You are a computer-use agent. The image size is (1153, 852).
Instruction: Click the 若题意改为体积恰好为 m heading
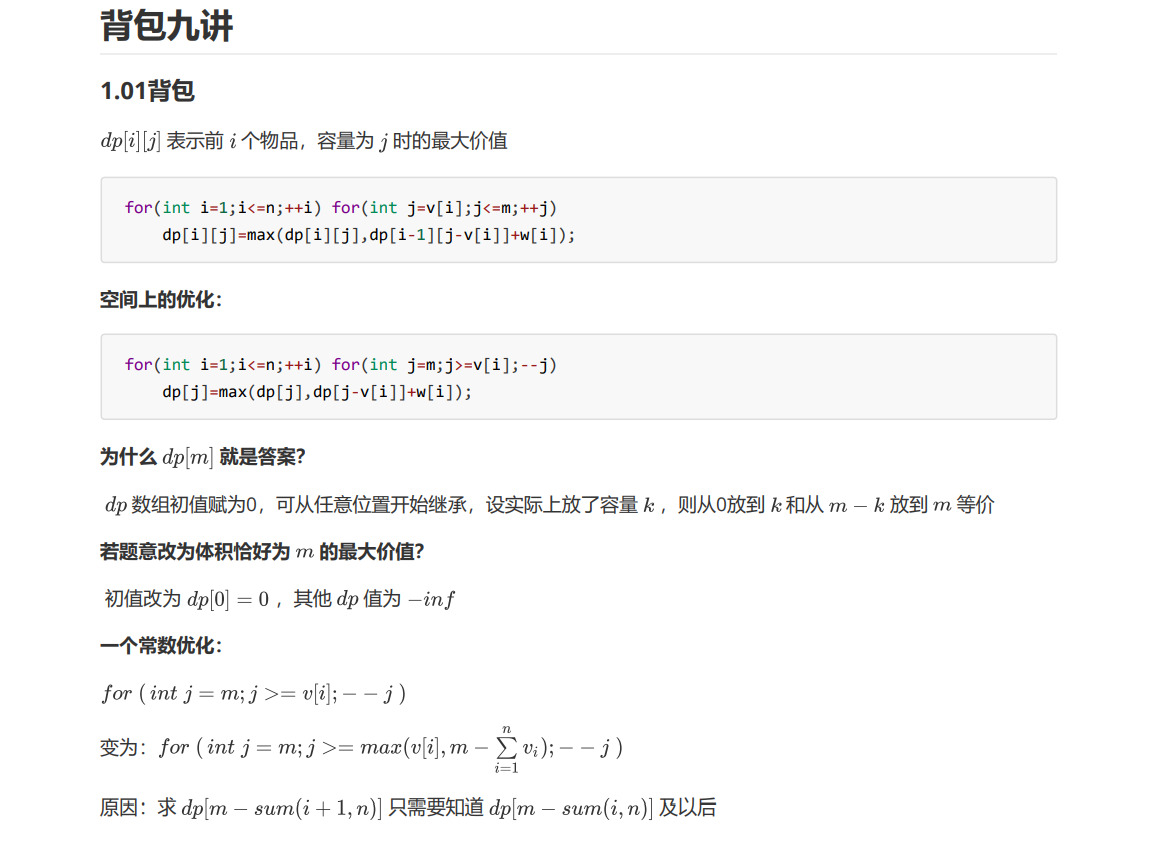pyautogui.click(x=263, y=552)
